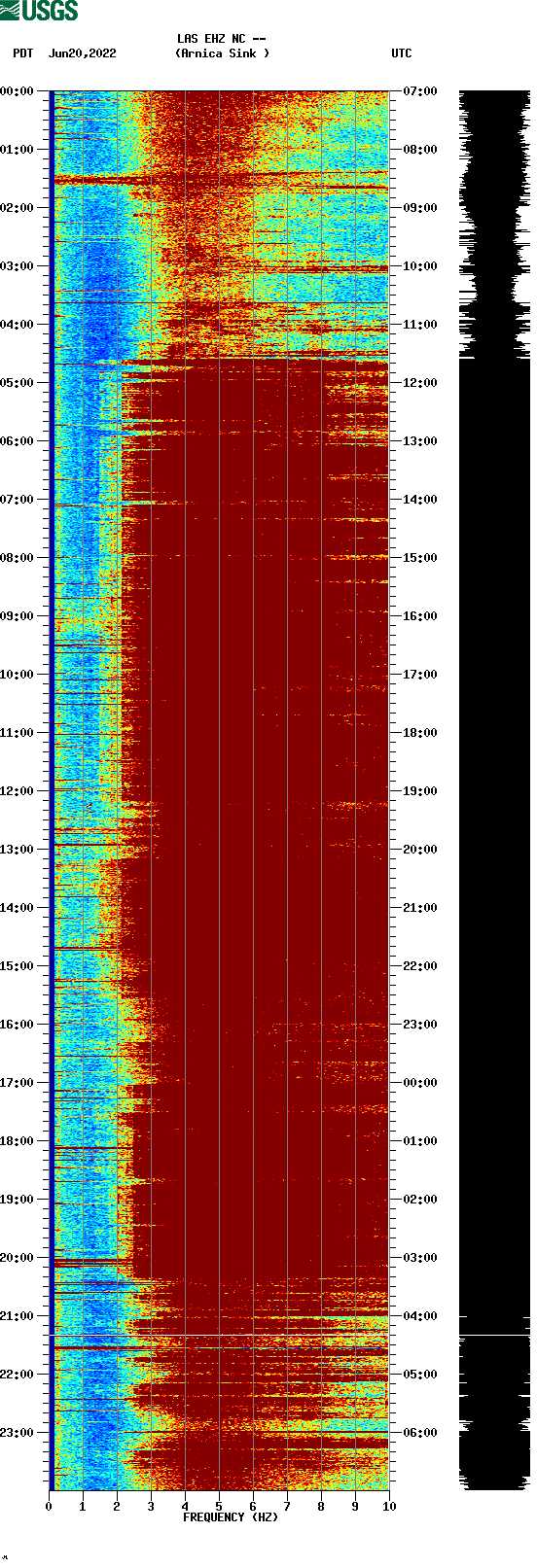Click the 20:00 PDT time label
The height and width of the screenshot is (1568, 537).
tap(18, 1258)
